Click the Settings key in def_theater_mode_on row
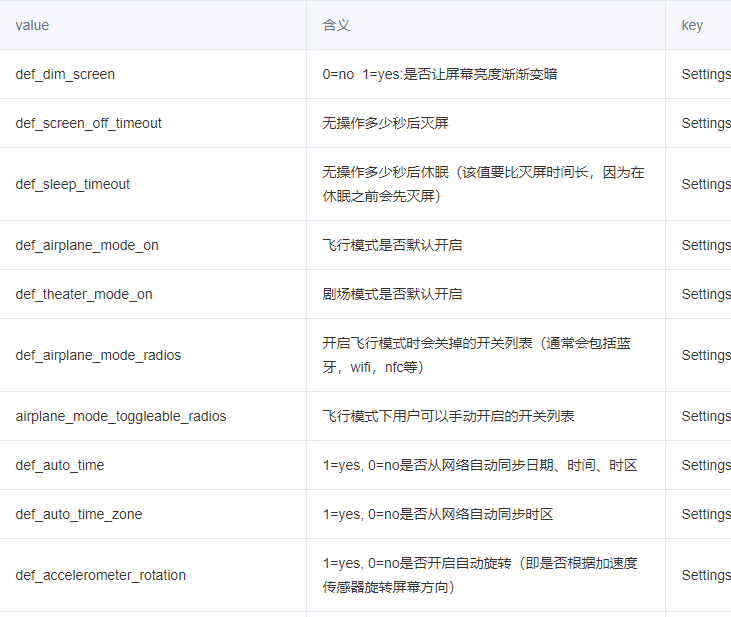 706,294
